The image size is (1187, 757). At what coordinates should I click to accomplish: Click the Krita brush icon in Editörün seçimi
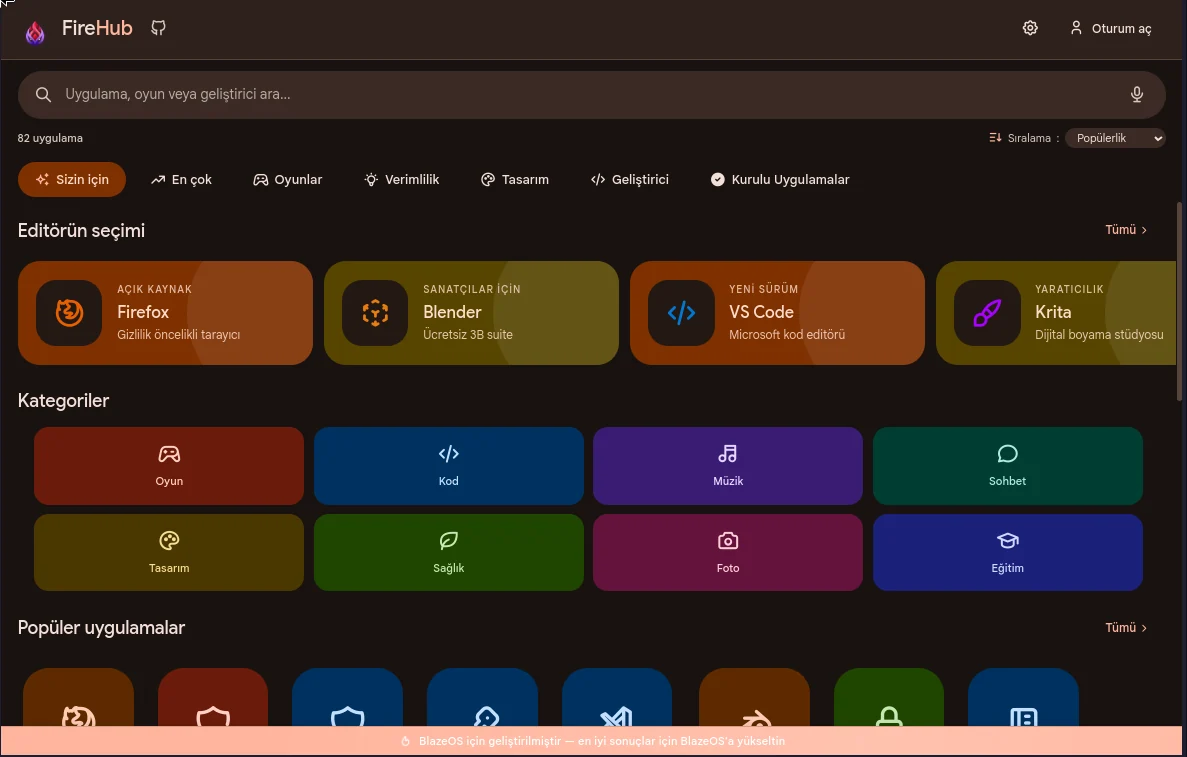point(987,313)
